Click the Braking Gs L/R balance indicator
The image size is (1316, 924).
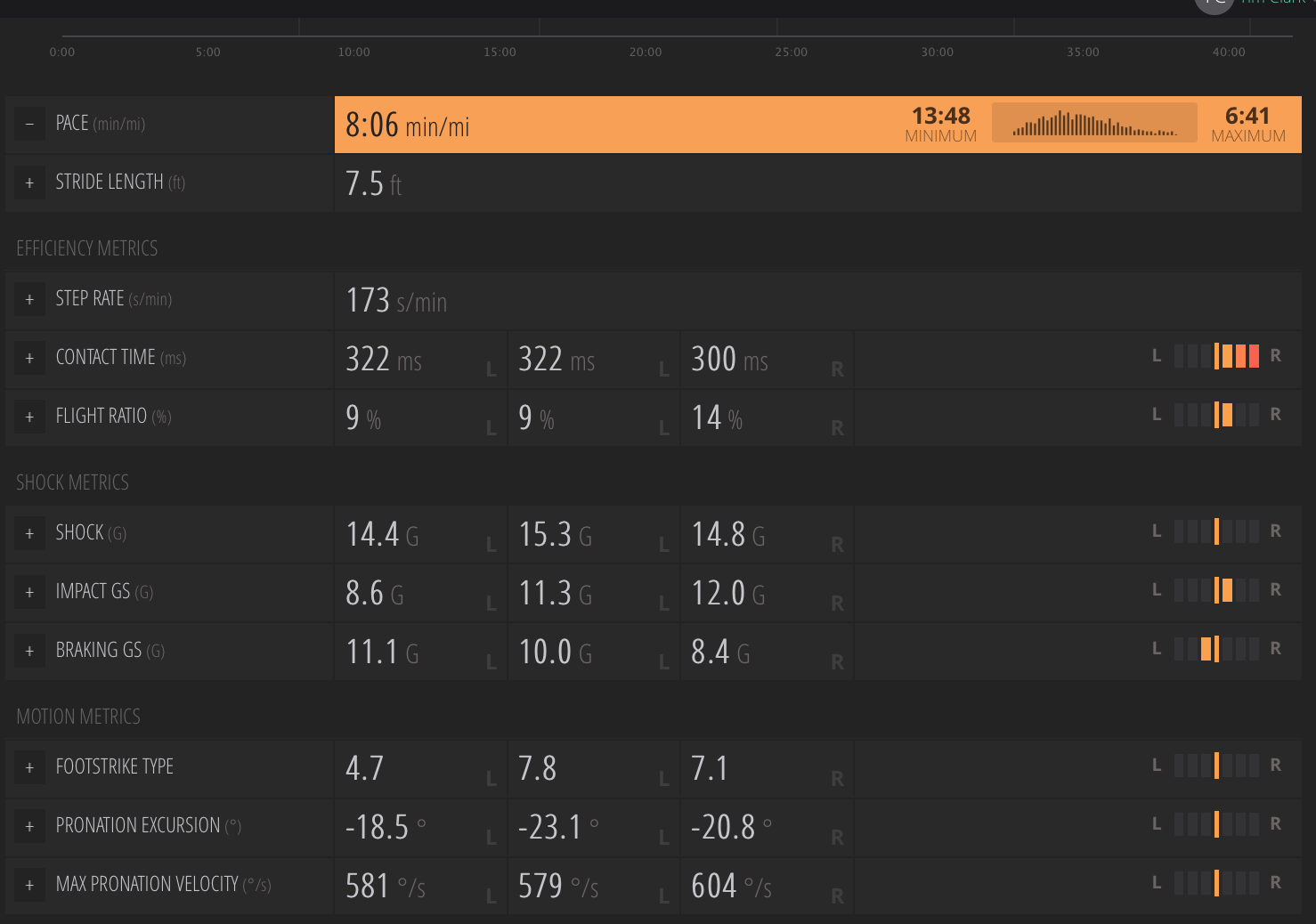1216,649
